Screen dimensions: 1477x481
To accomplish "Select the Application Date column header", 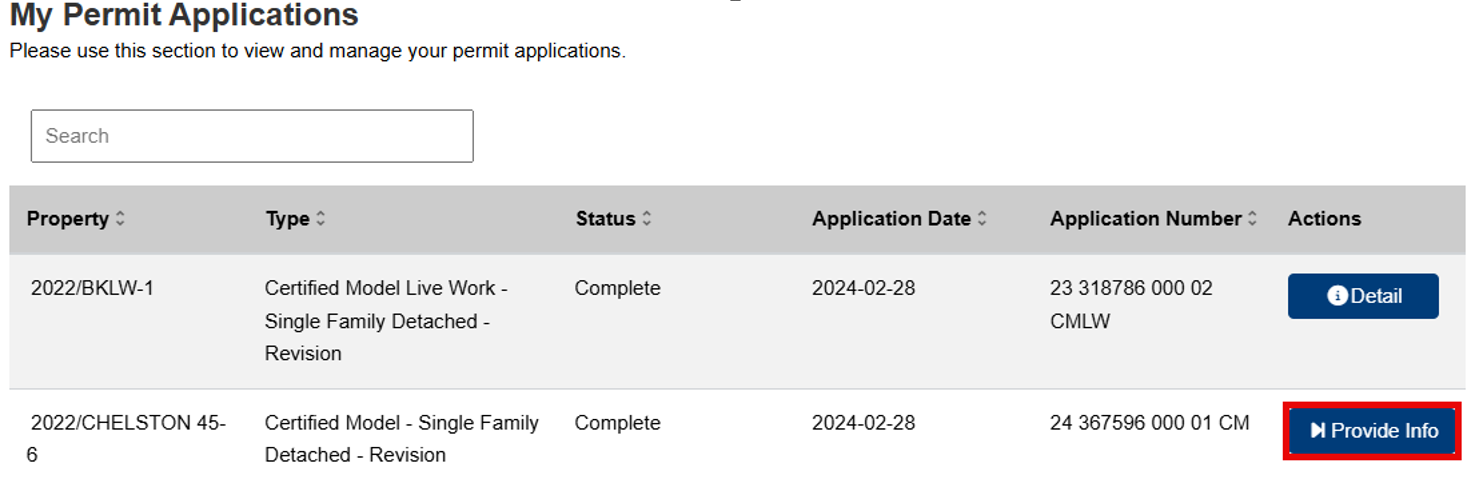I will pos(892,219).
